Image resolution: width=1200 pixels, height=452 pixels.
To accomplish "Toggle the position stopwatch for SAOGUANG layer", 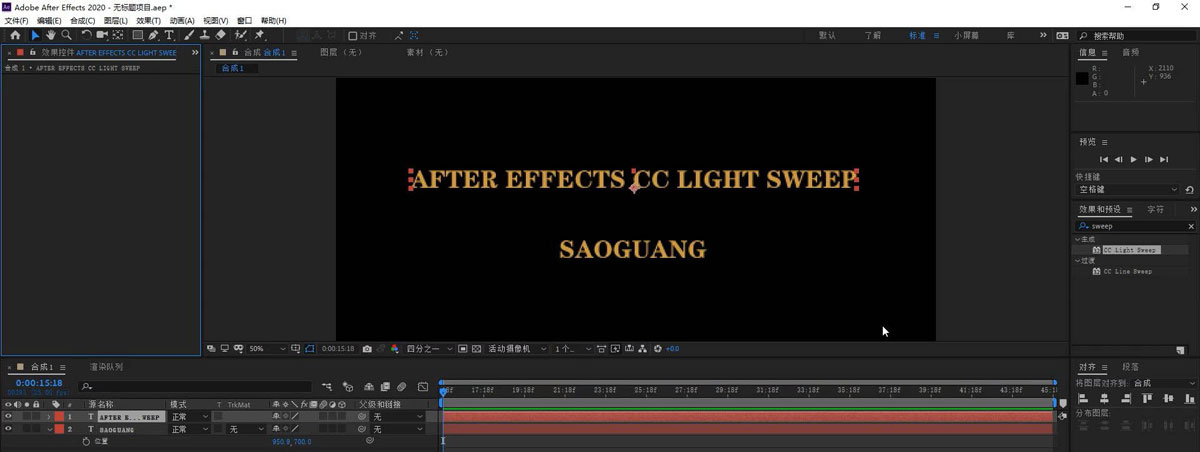I will [x=86, y=440].
